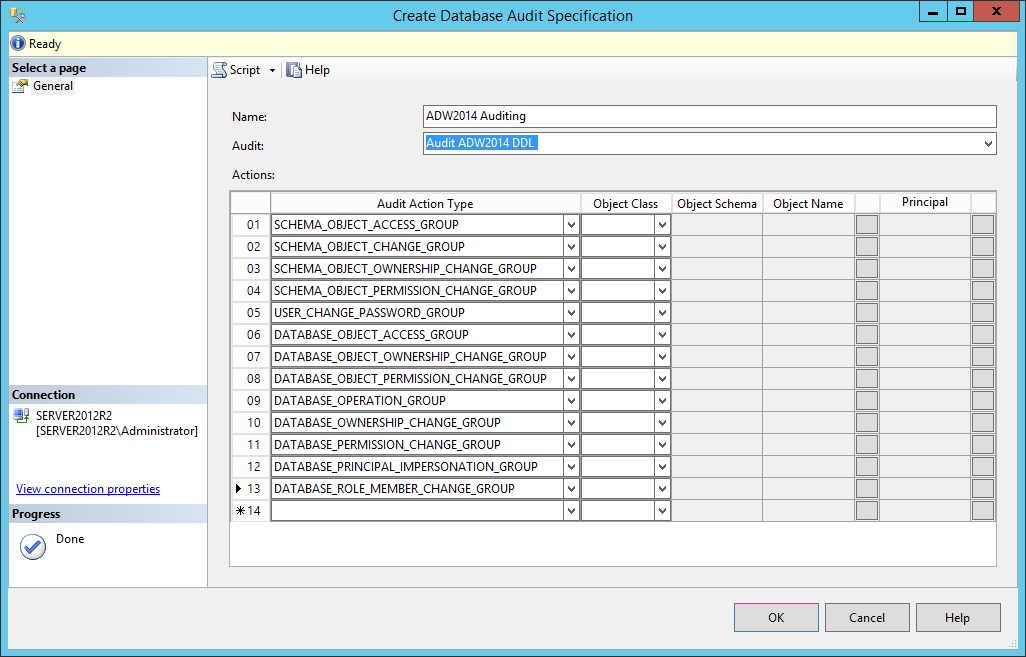Click Principal cell in row 08
The height and width of the screenshot is (657, 1026).
(x=925, y=379)
